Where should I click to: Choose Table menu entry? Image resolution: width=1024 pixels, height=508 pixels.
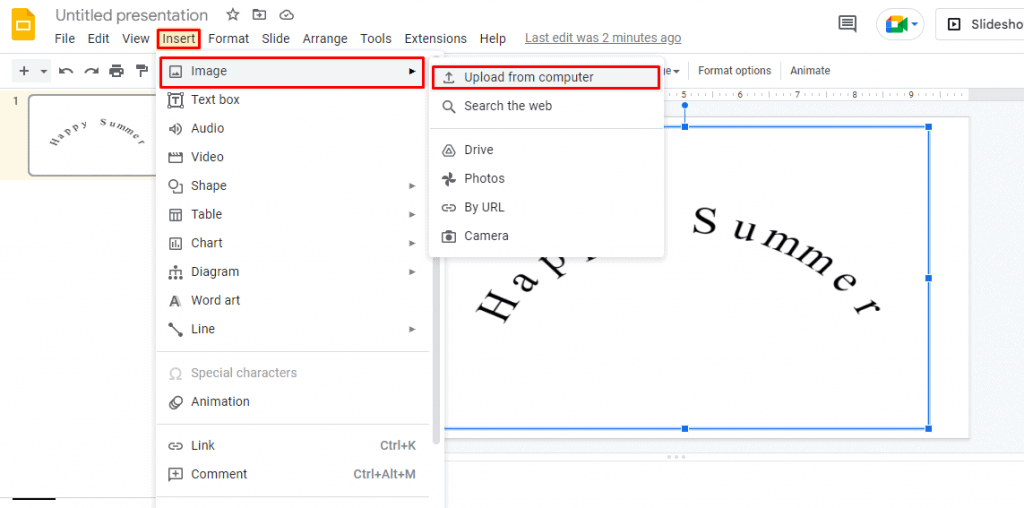(293, 215)
